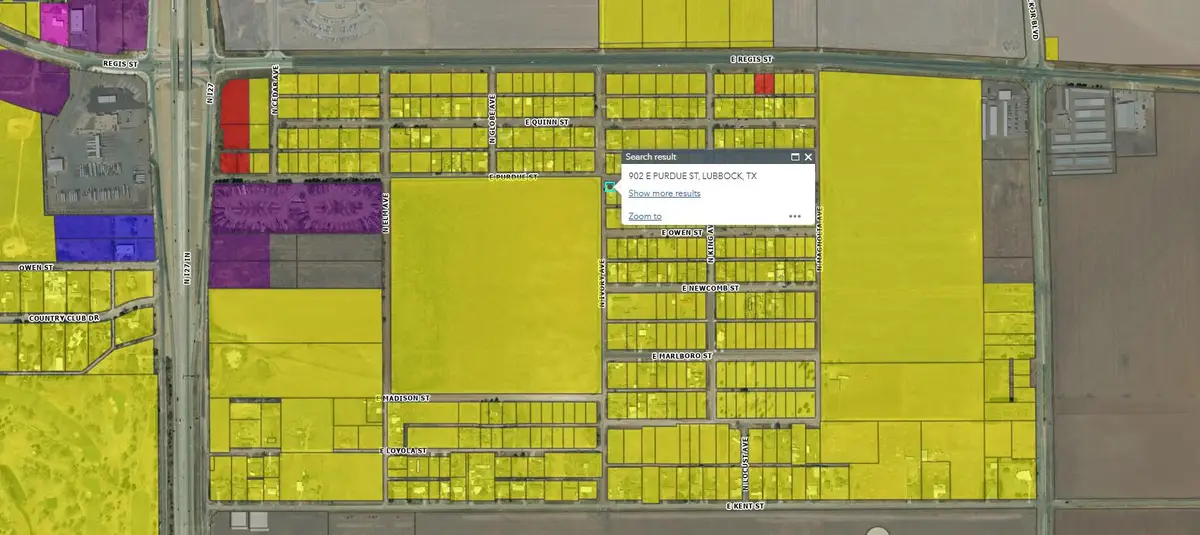Select the 902 E Purdue St address text
This screenshot has width=1200, height=535.
692,176
